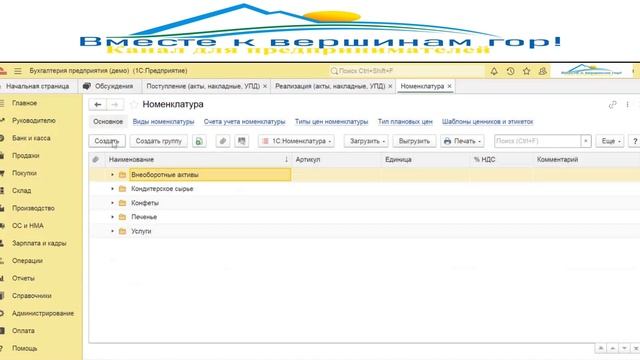Viewport: 640px width, 360px height.
Task: Open Загрузить dropdown
Action: [366, 141]
